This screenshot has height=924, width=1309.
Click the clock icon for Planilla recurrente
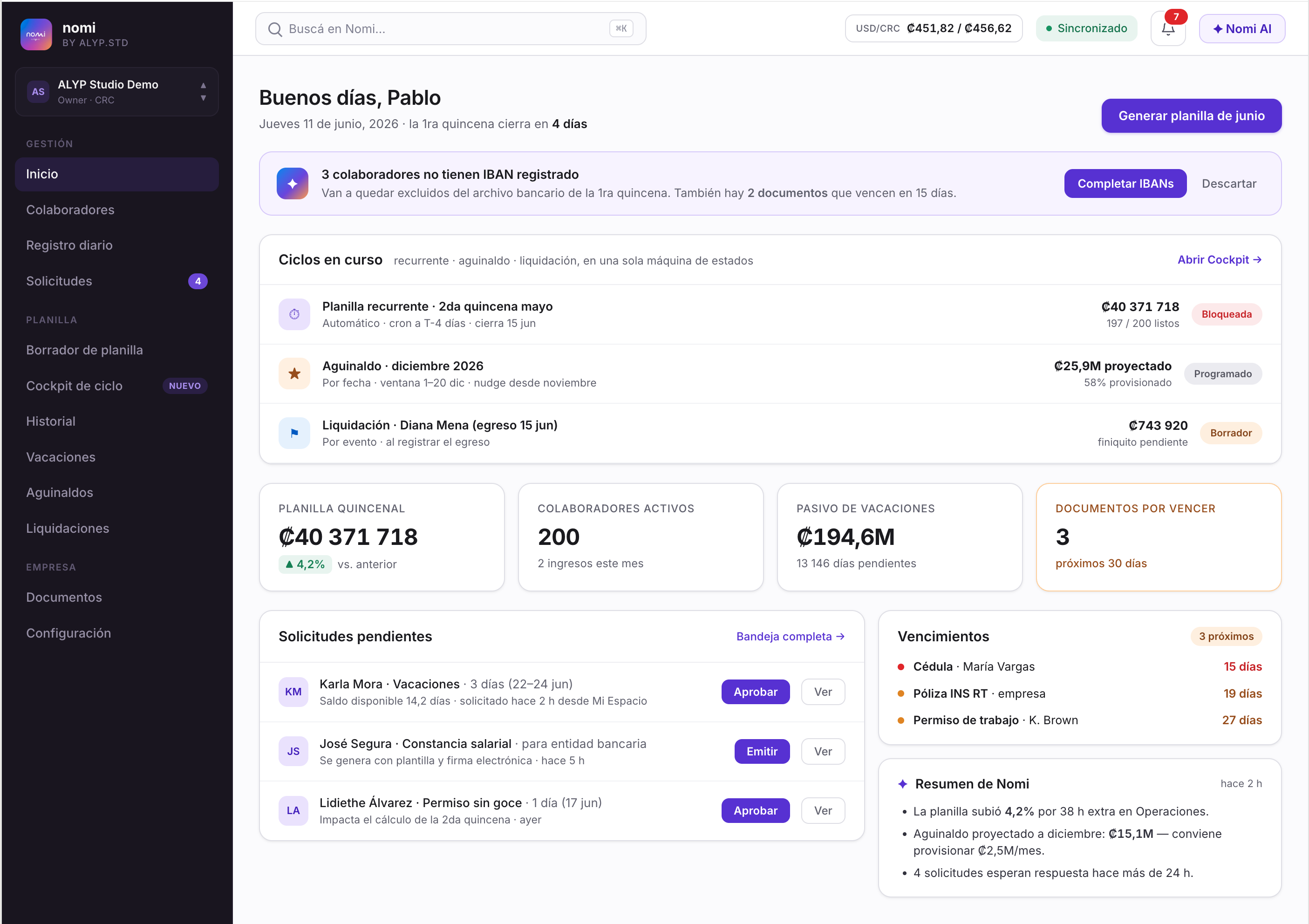click(x=294, y=314)
